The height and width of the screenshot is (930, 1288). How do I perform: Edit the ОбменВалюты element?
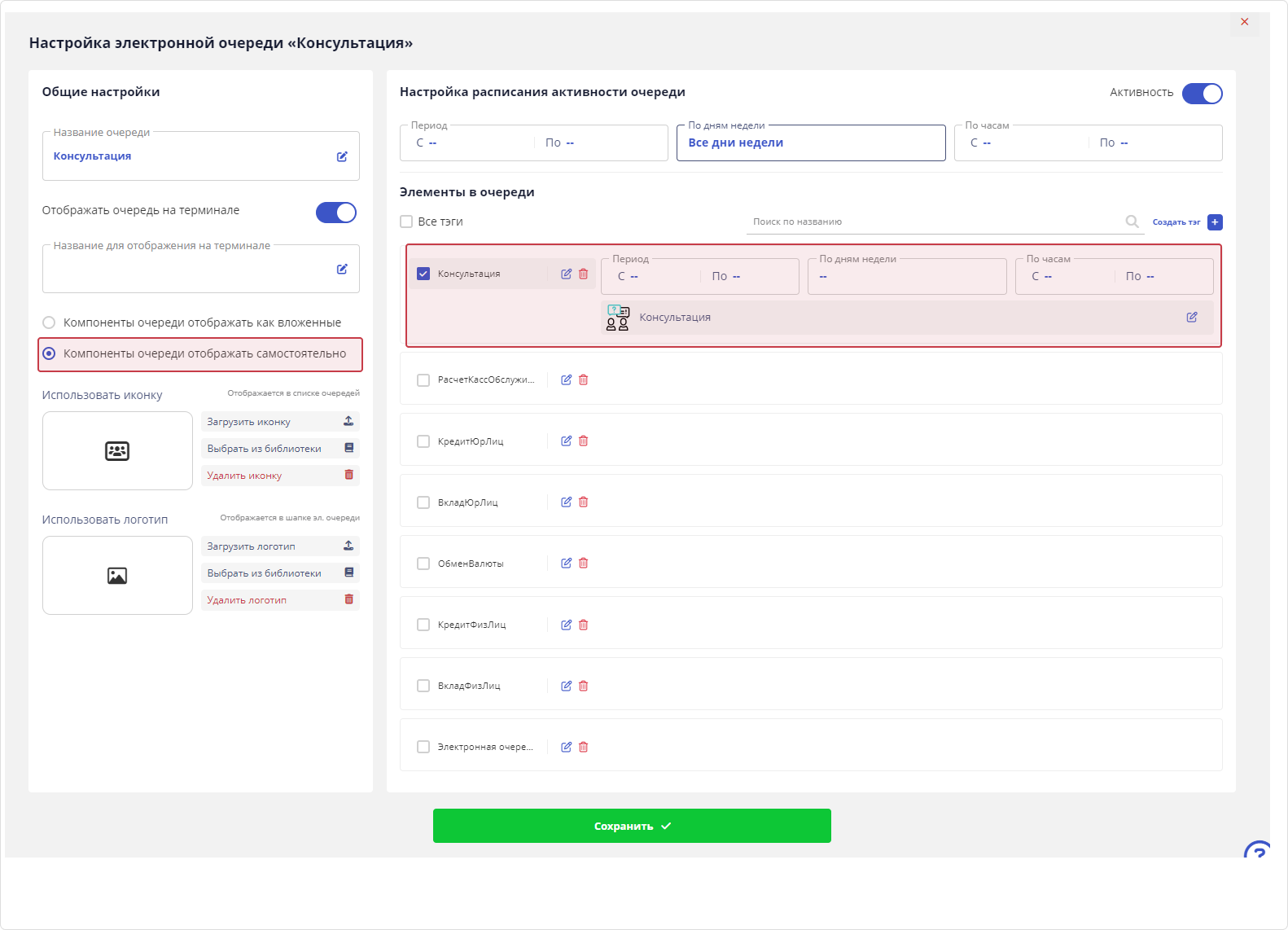click(x=566, y=564)
